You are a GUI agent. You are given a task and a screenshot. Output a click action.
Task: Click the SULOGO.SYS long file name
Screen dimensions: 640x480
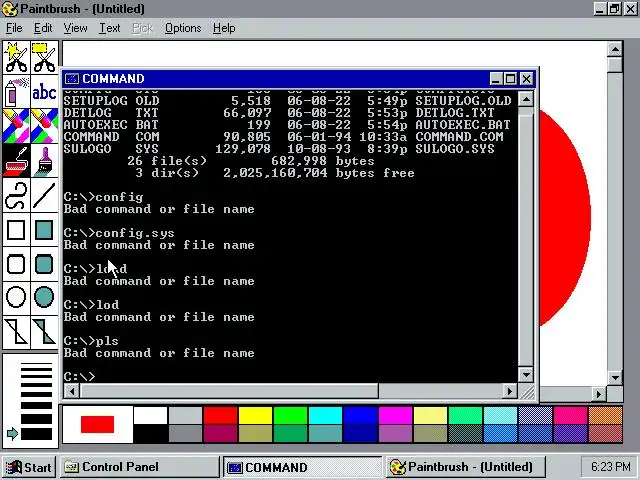click(x=455, y=149)
